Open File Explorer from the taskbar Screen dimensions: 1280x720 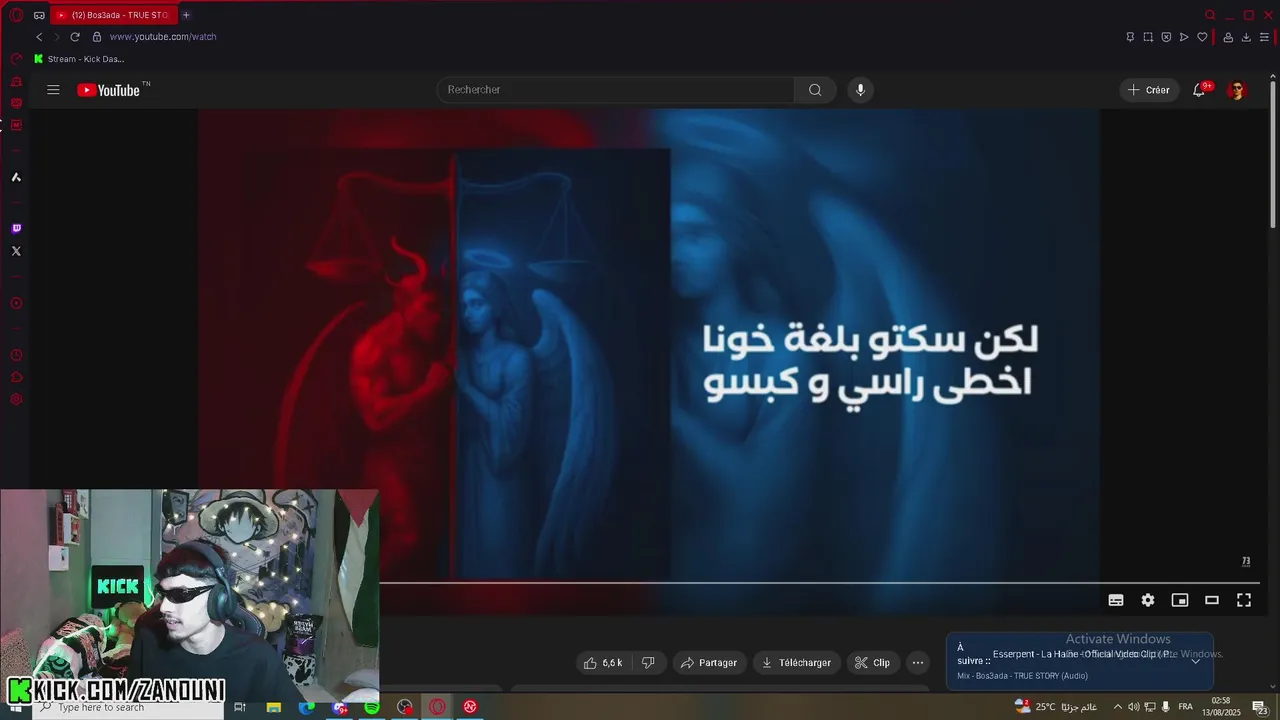click(x=274, y=707)
